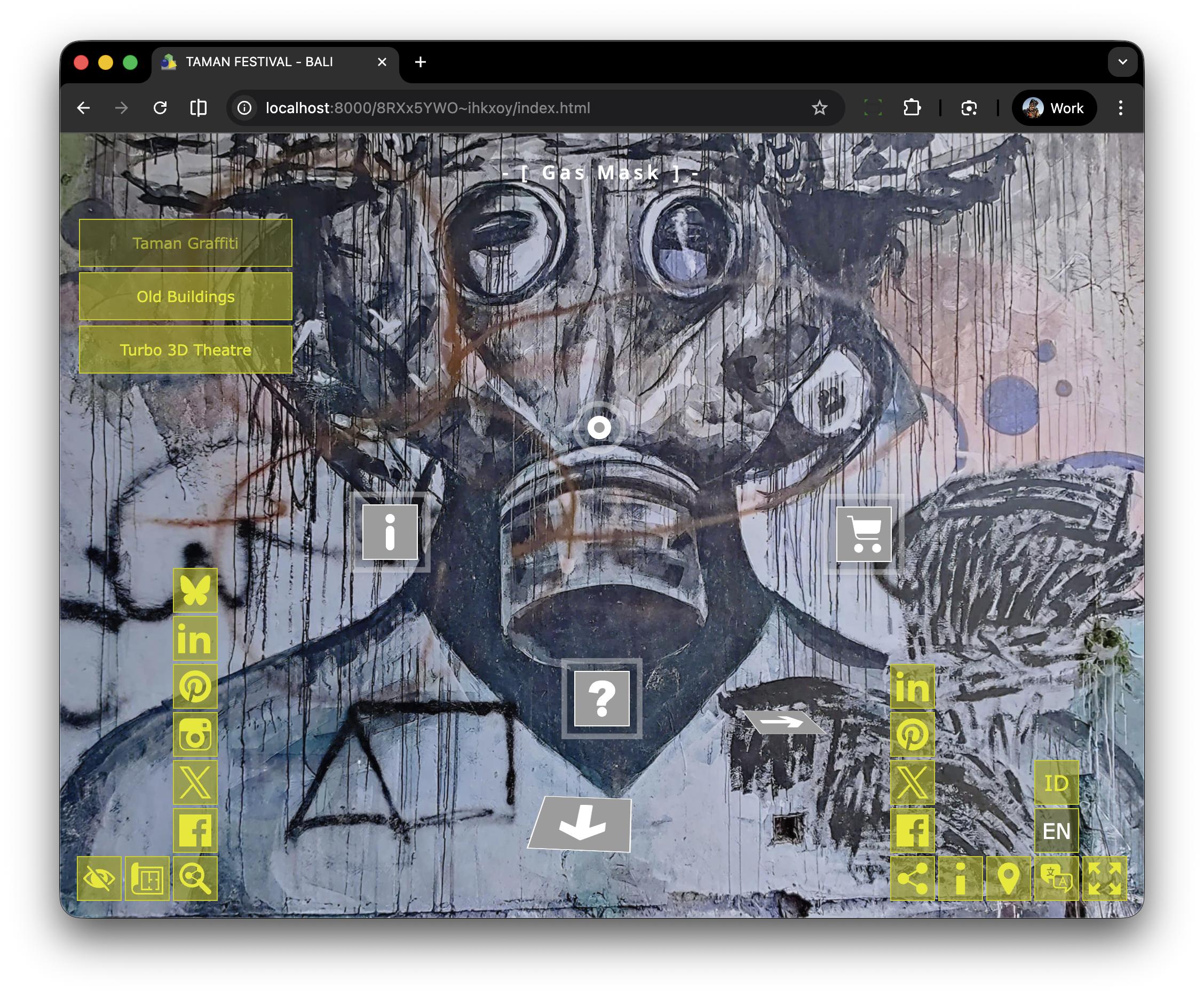Click the search magnifier icon
This screenshot has height=997, width=1204.
click(195, 879)
